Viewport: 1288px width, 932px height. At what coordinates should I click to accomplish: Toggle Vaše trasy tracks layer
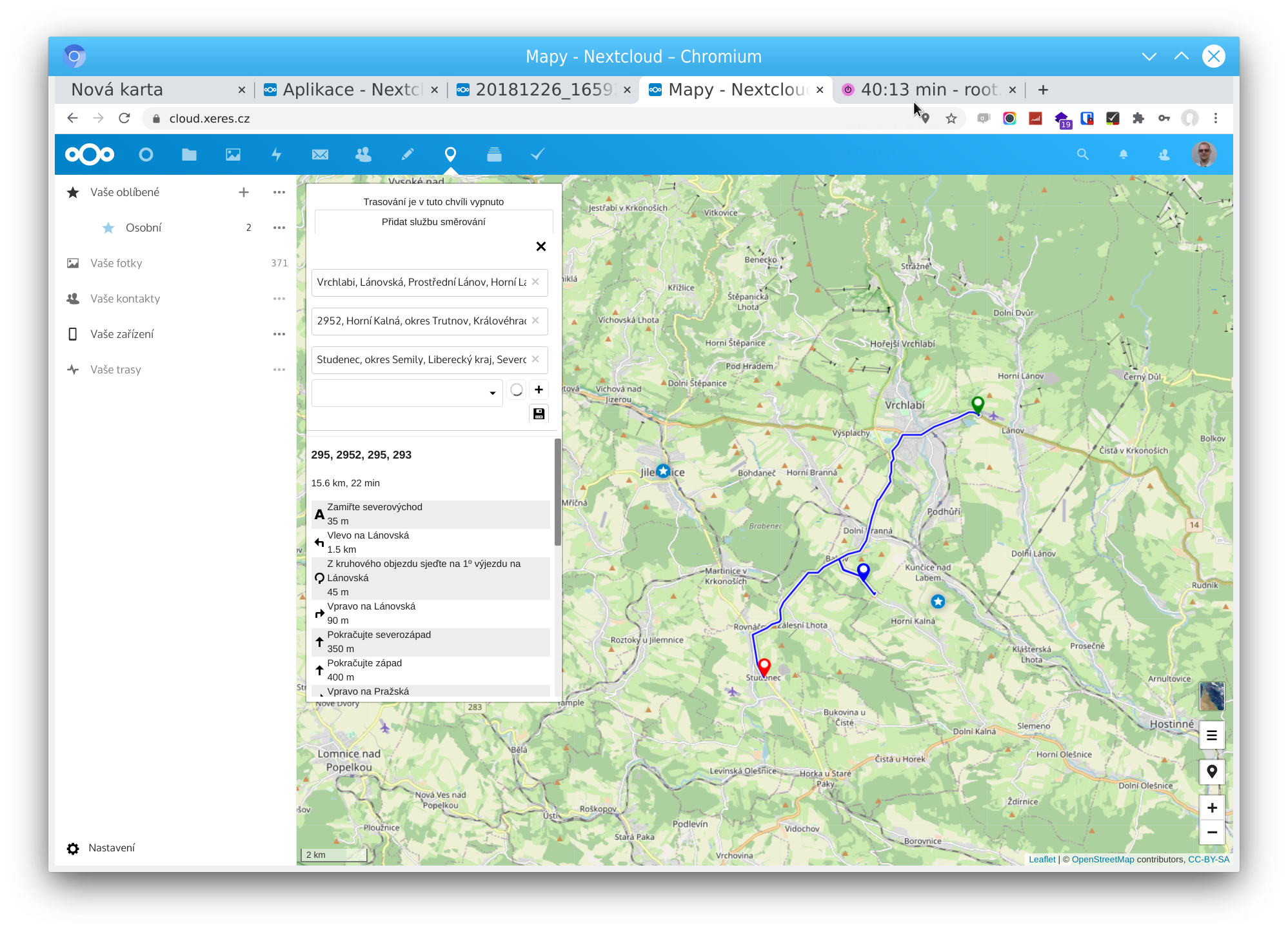tap(115, 370)
